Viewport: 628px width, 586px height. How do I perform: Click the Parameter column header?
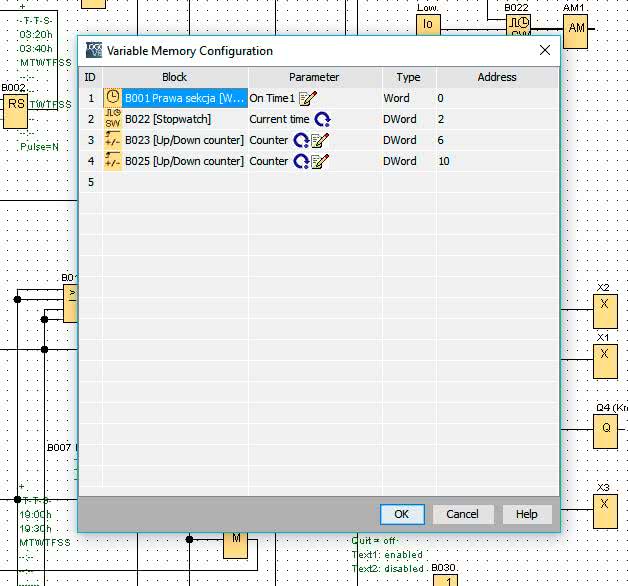(314, 77)
